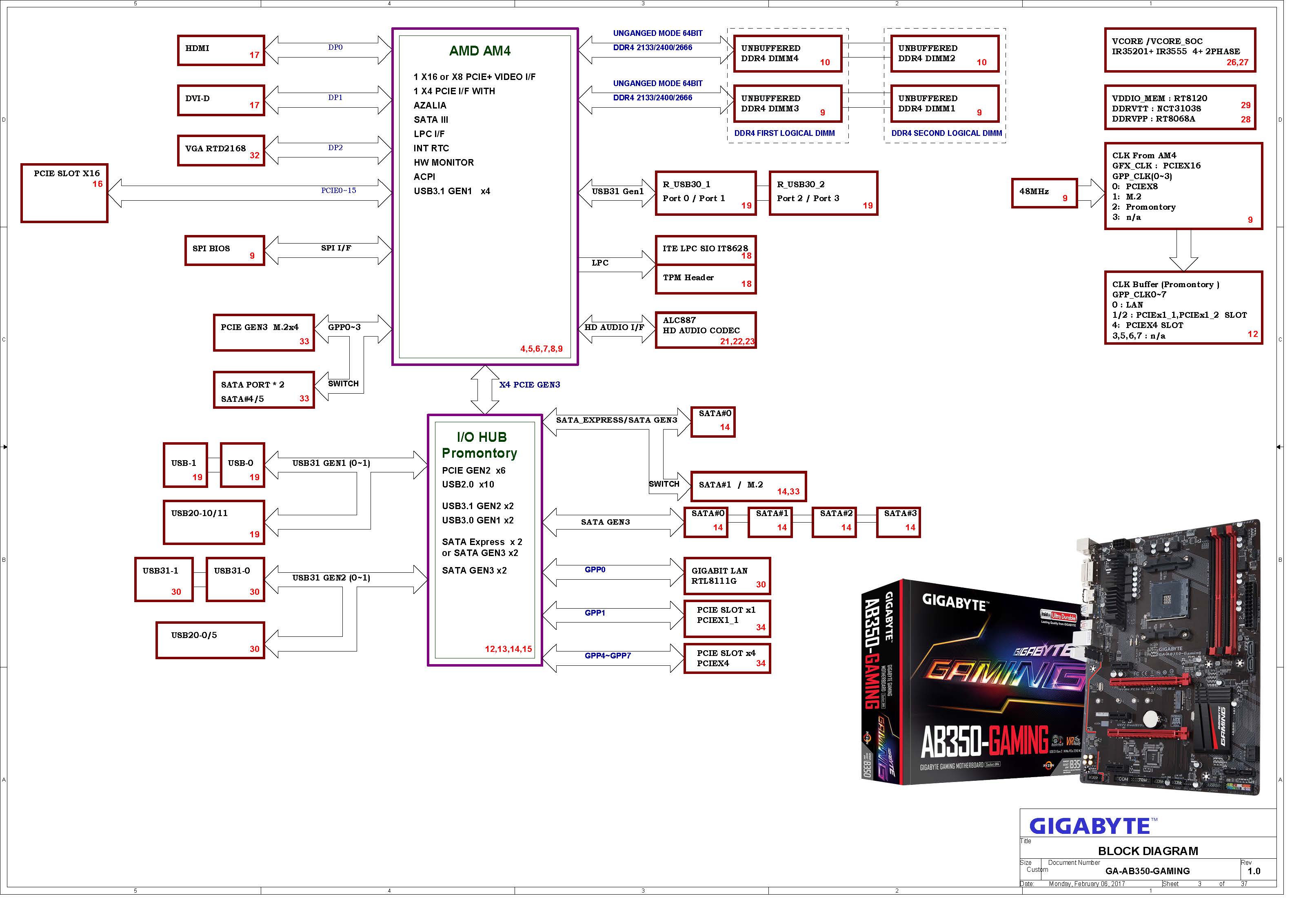1303x924 pixels.
Task: Select the SPI BIOS block
Action: point(224,250)
